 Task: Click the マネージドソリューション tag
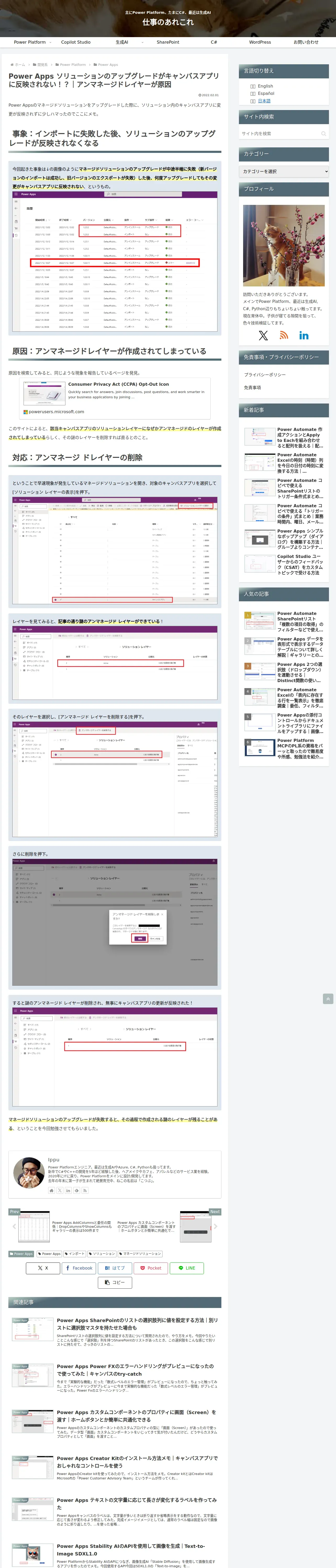[x=140, y=1253]
